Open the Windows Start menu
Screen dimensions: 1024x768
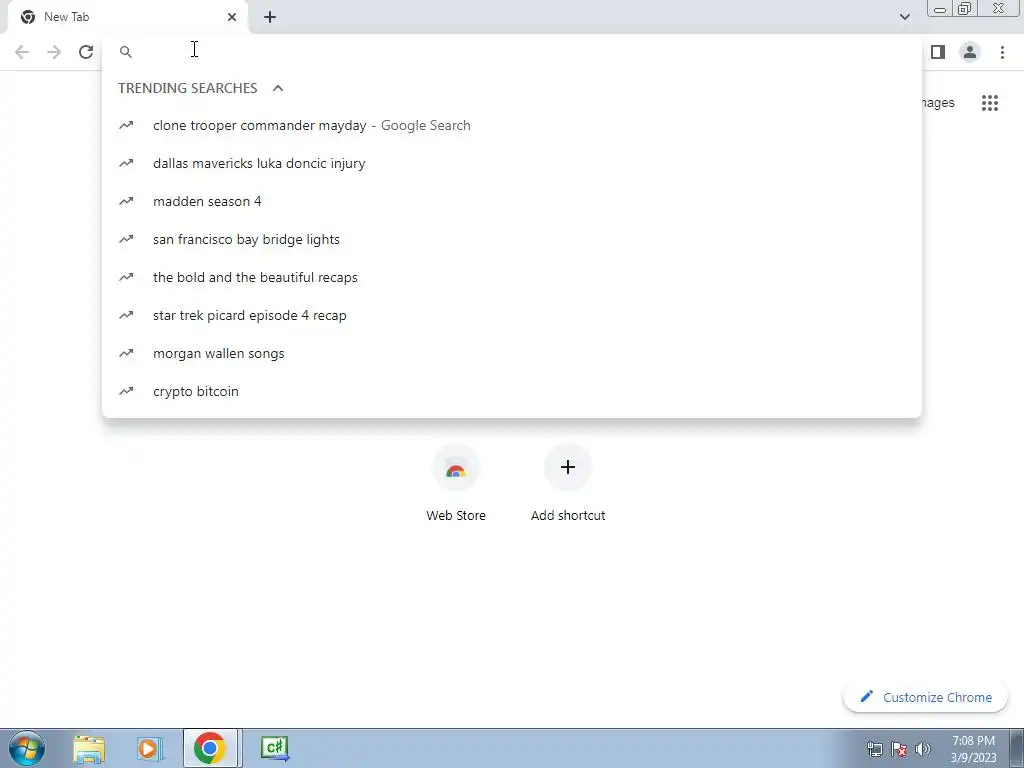[x=27, y=748]
